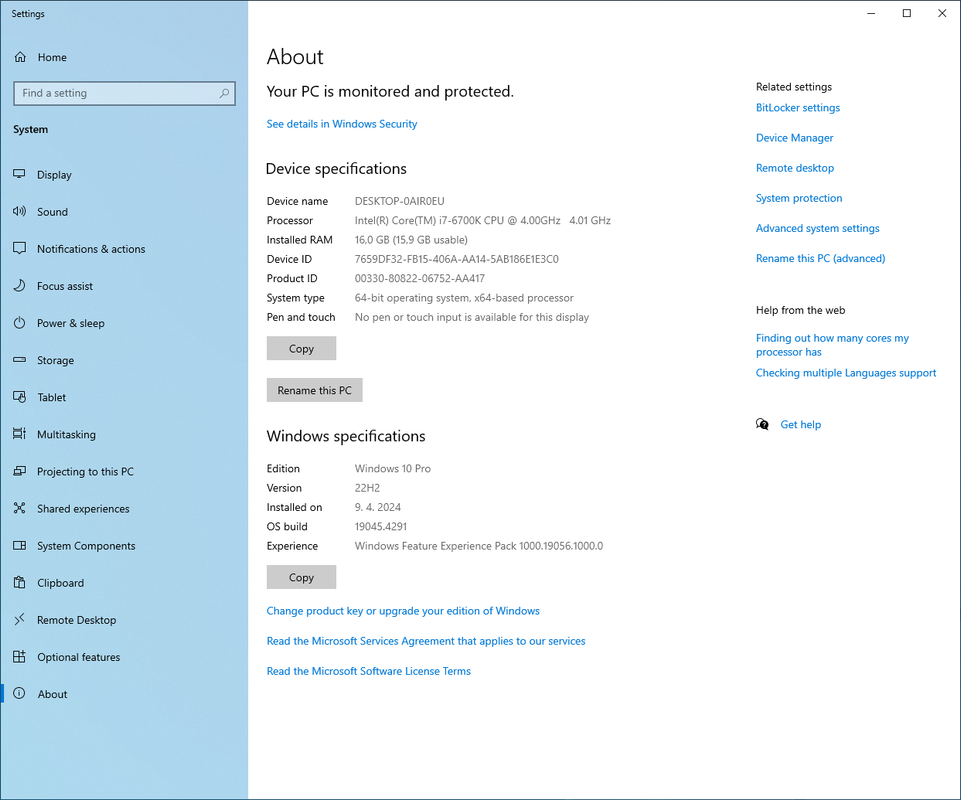
Task: Open System protection link
Action: point(799,198)
